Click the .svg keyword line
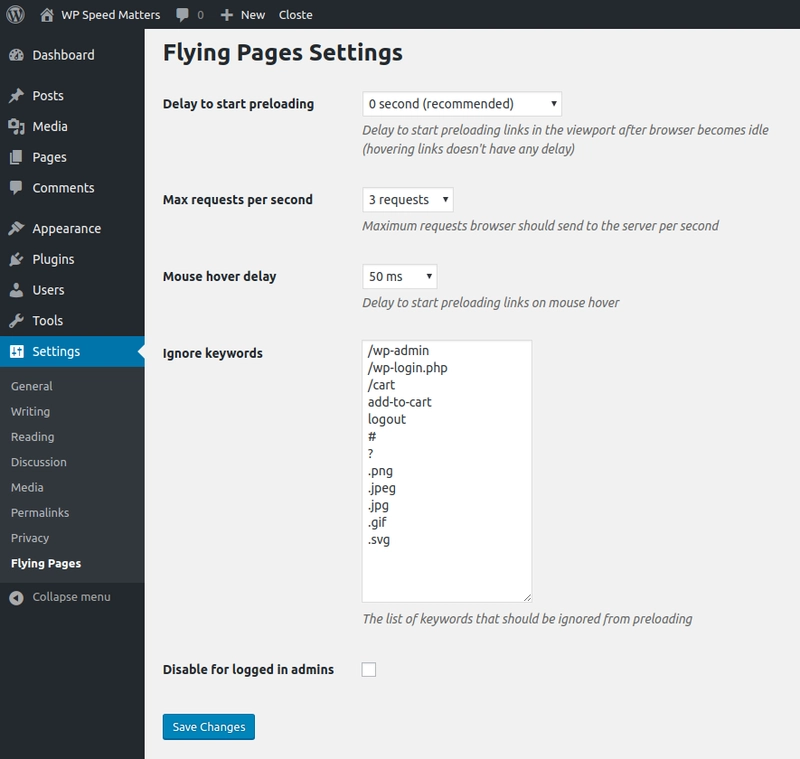Image resolution: width=800 pixels, height=759 pixels. (x=379, y=540)
